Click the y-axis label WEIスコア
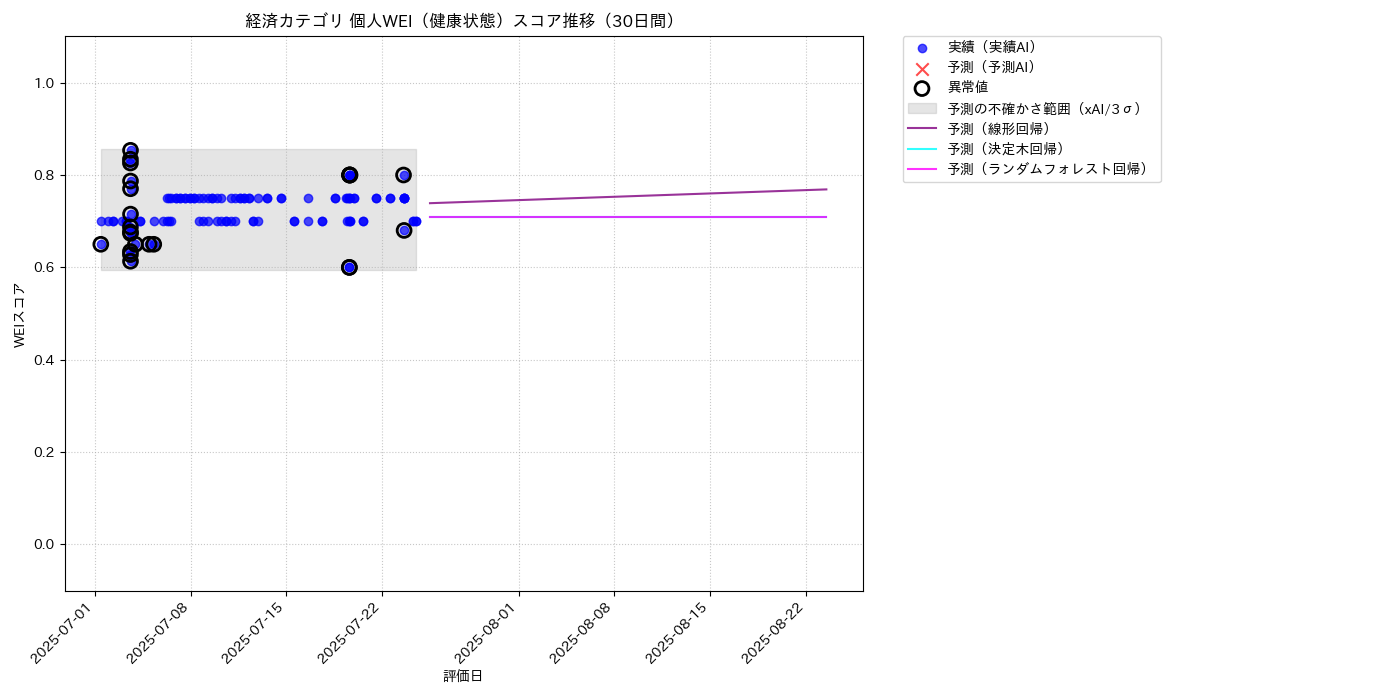1400x700 pixels. point(19,315)
